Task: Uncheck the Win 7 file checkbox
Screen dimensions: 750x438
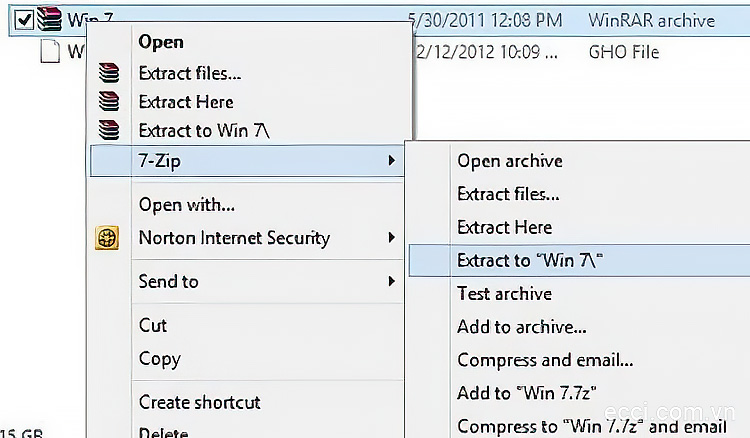Action: (x=23, y=20)
